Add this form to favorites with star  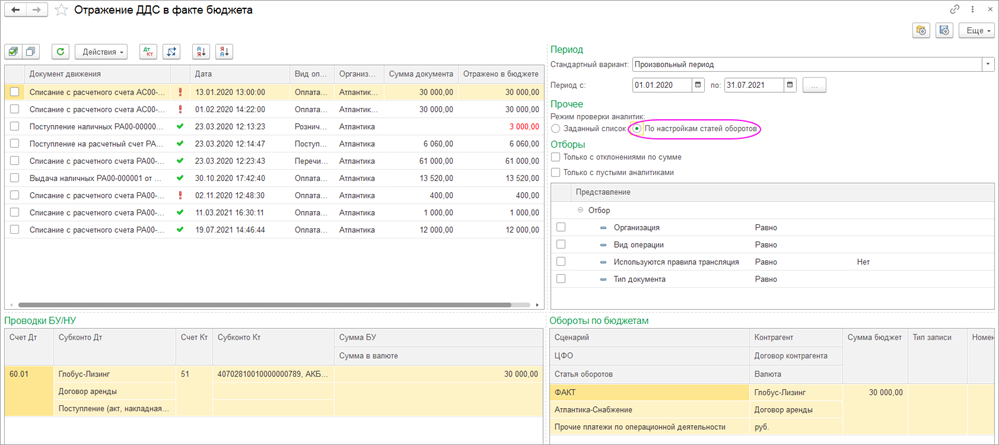point(62,10)
